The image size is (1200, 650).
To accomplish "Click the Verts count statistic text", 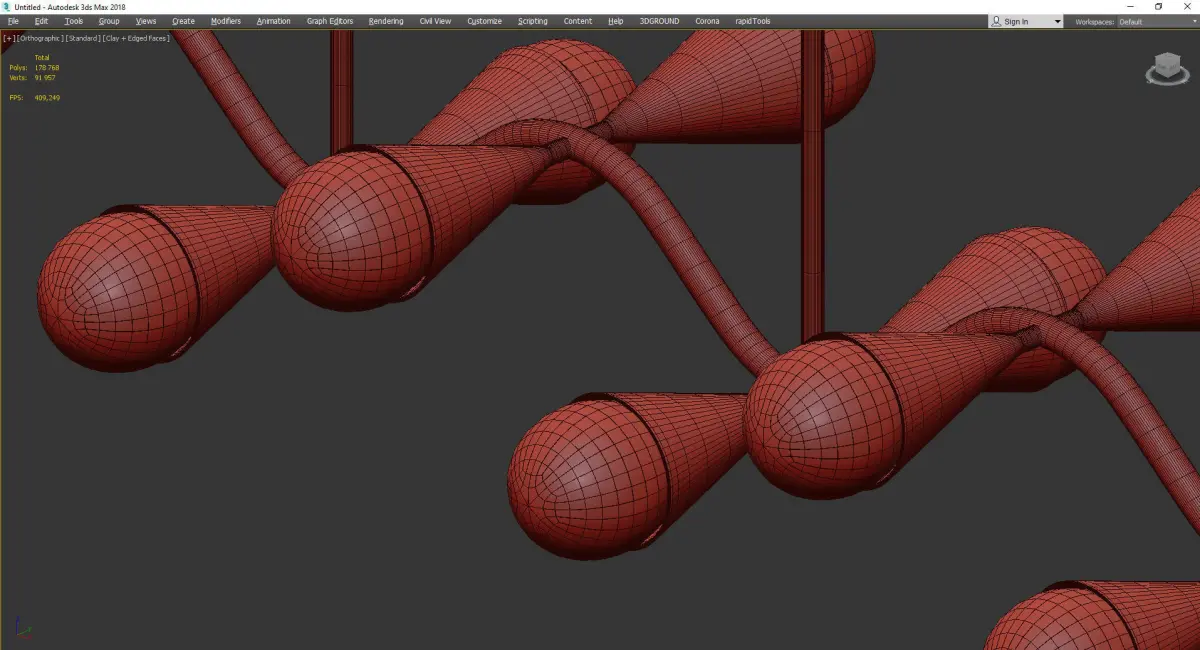I will point(33,77).
